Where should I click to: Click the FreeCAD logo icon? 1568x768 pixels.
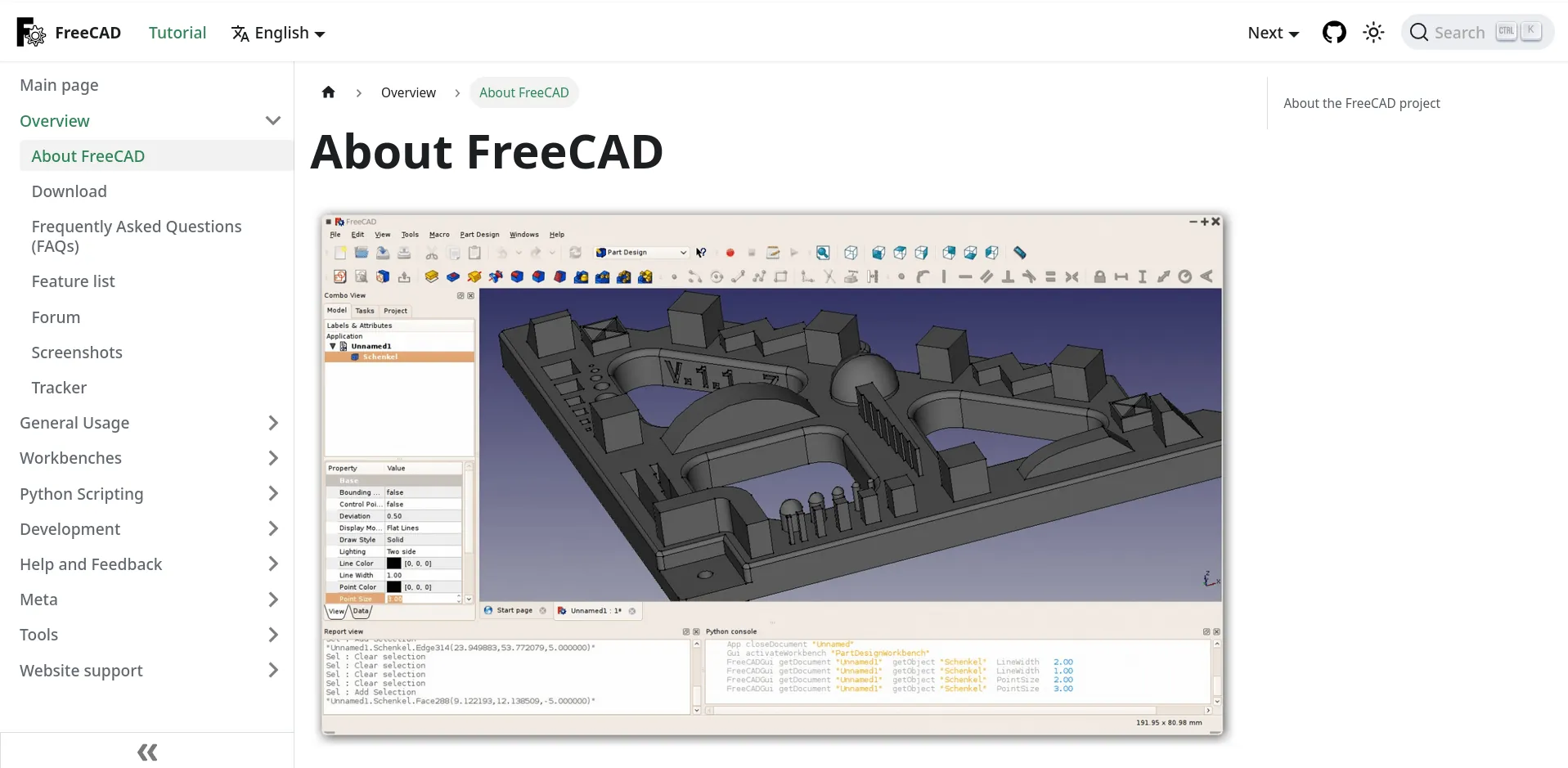pyautogui.click(x=31, y=33)
